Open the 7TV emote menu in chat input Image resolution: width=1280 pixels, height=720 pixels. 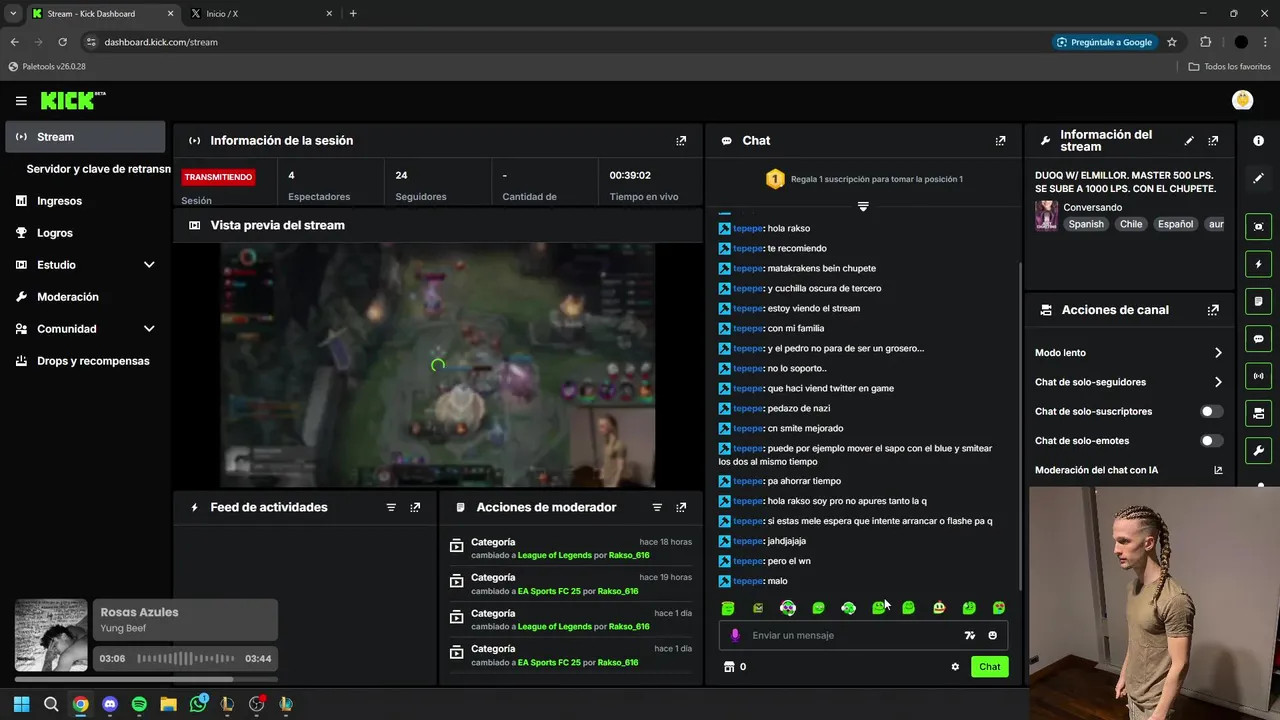(x=969, y=635)
